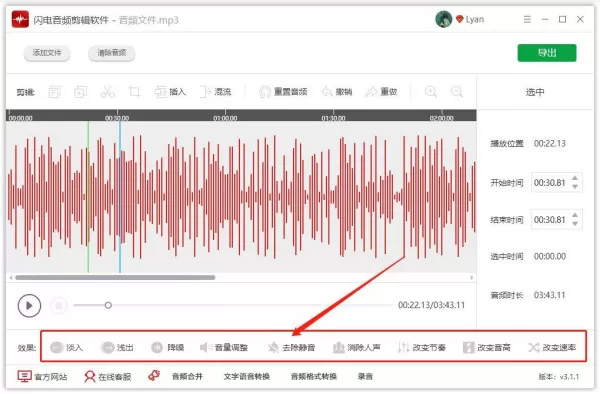Play the audio with the play button
The width and height of the screenshot is (600, 394).
point(29,306)
